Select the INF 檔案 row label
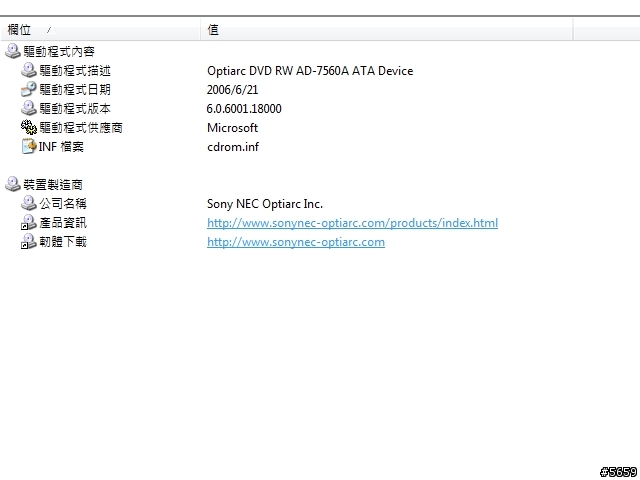This screenshot has height=480, width=640. point(61,147)
